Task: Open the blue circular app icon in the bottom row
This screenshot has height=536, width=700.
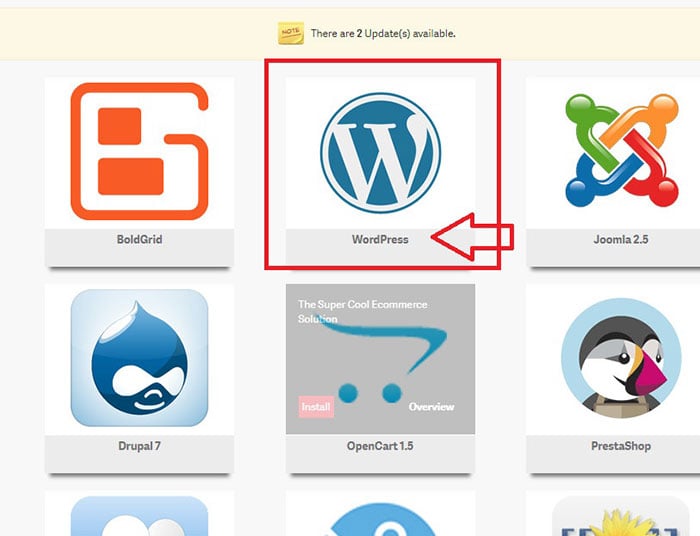Action: coord(380,519)
